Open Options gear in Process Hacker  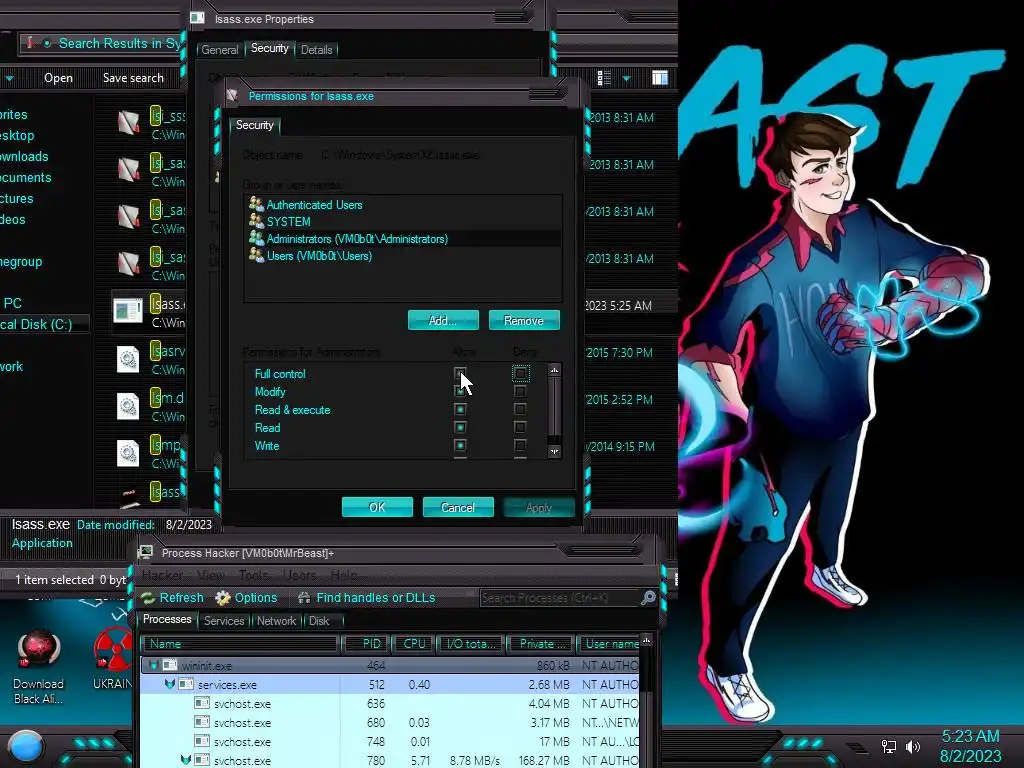point(223,598)
